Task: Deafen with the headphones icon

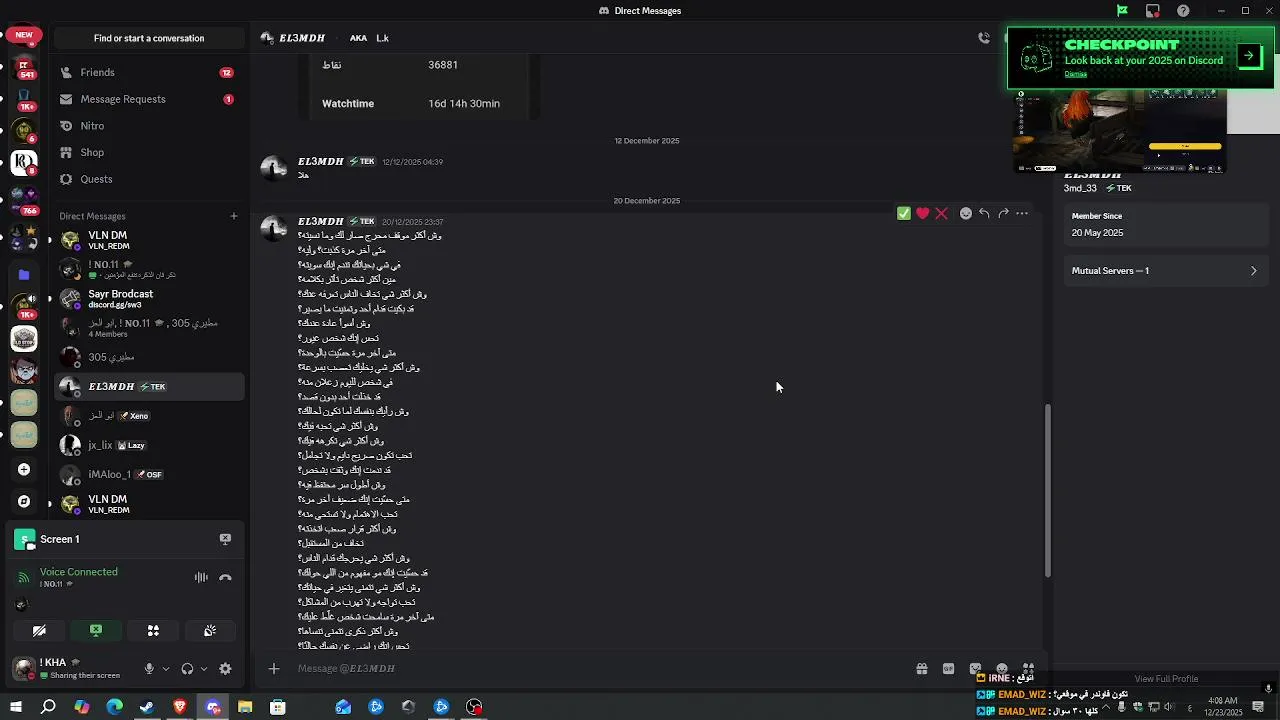Action: pyautogui.click(x=187, y=669)
